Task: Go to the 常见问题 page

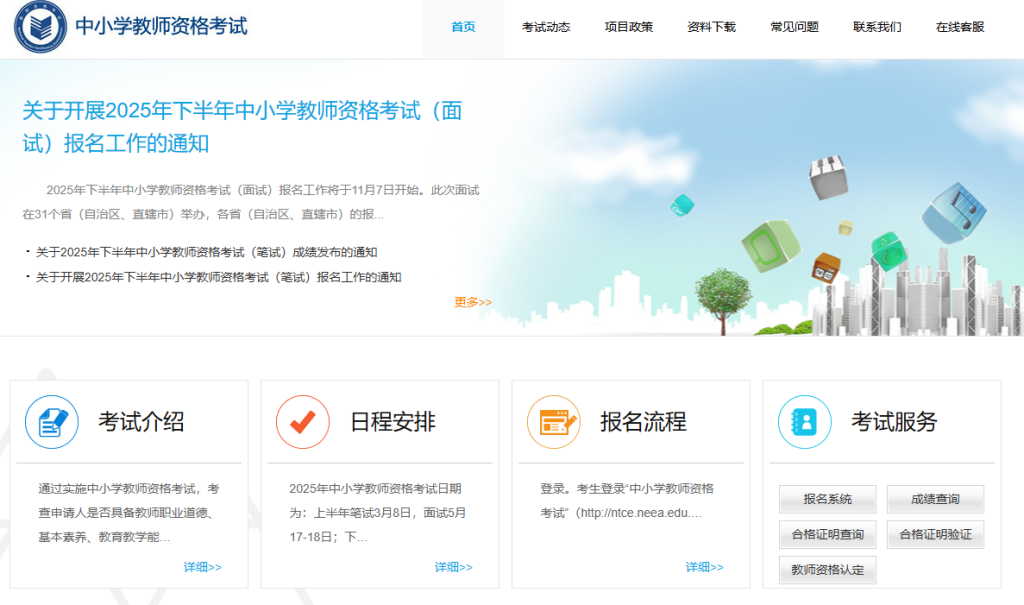Action: (794, 27)
